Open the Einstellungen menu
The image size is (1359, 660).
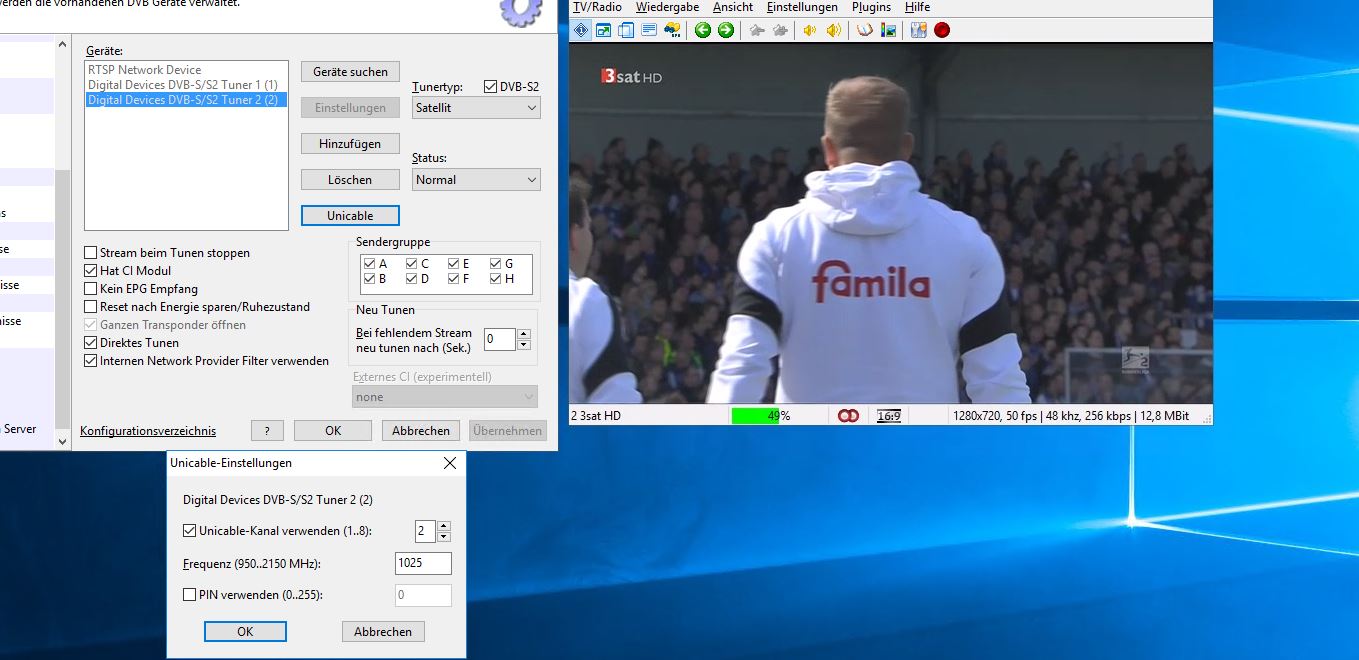tap(802, 7)
